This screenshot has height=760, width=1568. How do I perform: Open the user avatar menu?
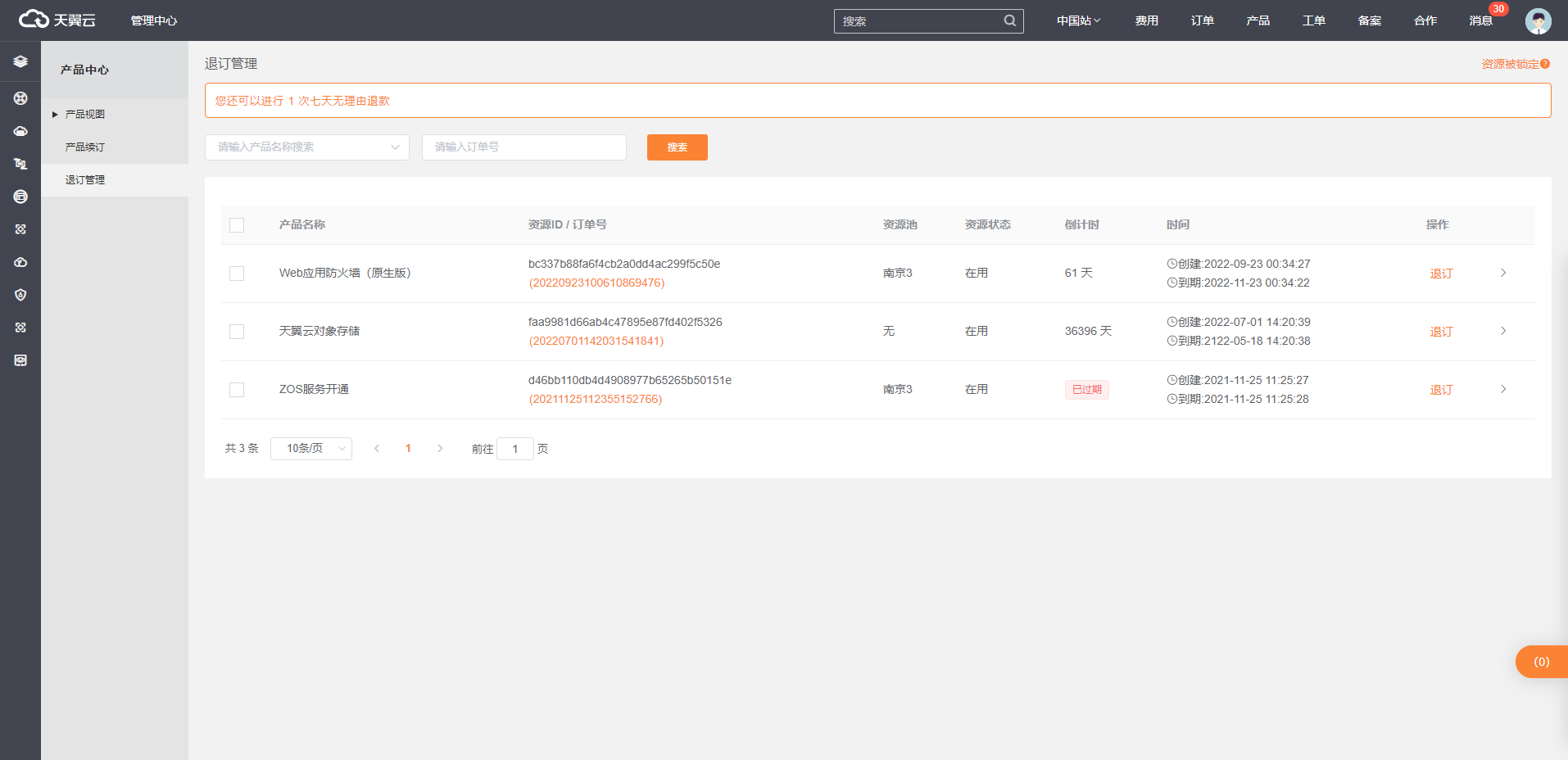tap(1538, 20)
